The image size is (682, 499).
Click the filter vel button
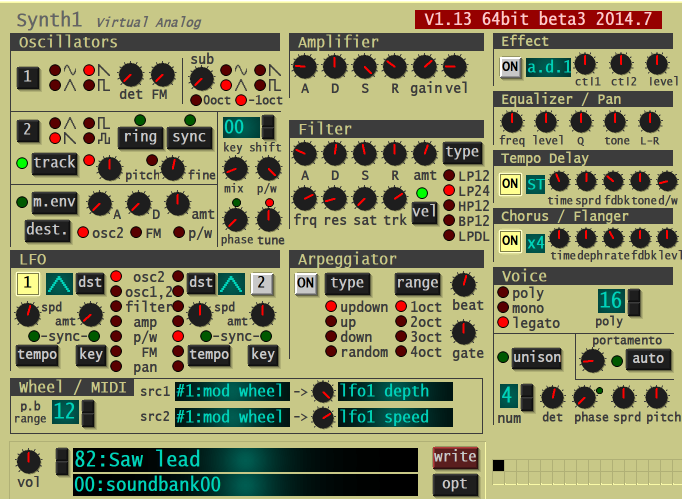(424, 212)
